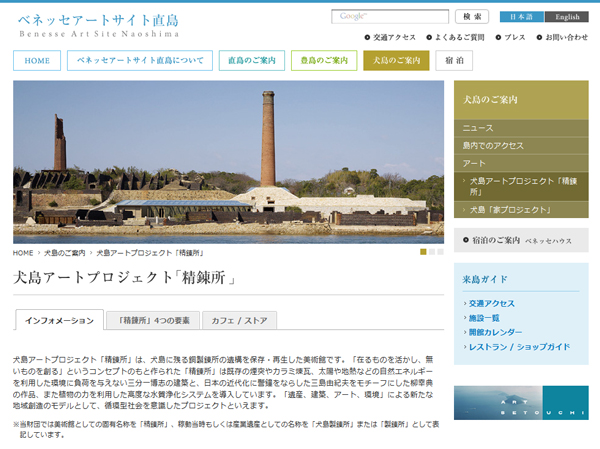This screenshot has width=600, height=449.
Task: Click the arrow beside 開館カレンダー
Action: coord(465,332)
